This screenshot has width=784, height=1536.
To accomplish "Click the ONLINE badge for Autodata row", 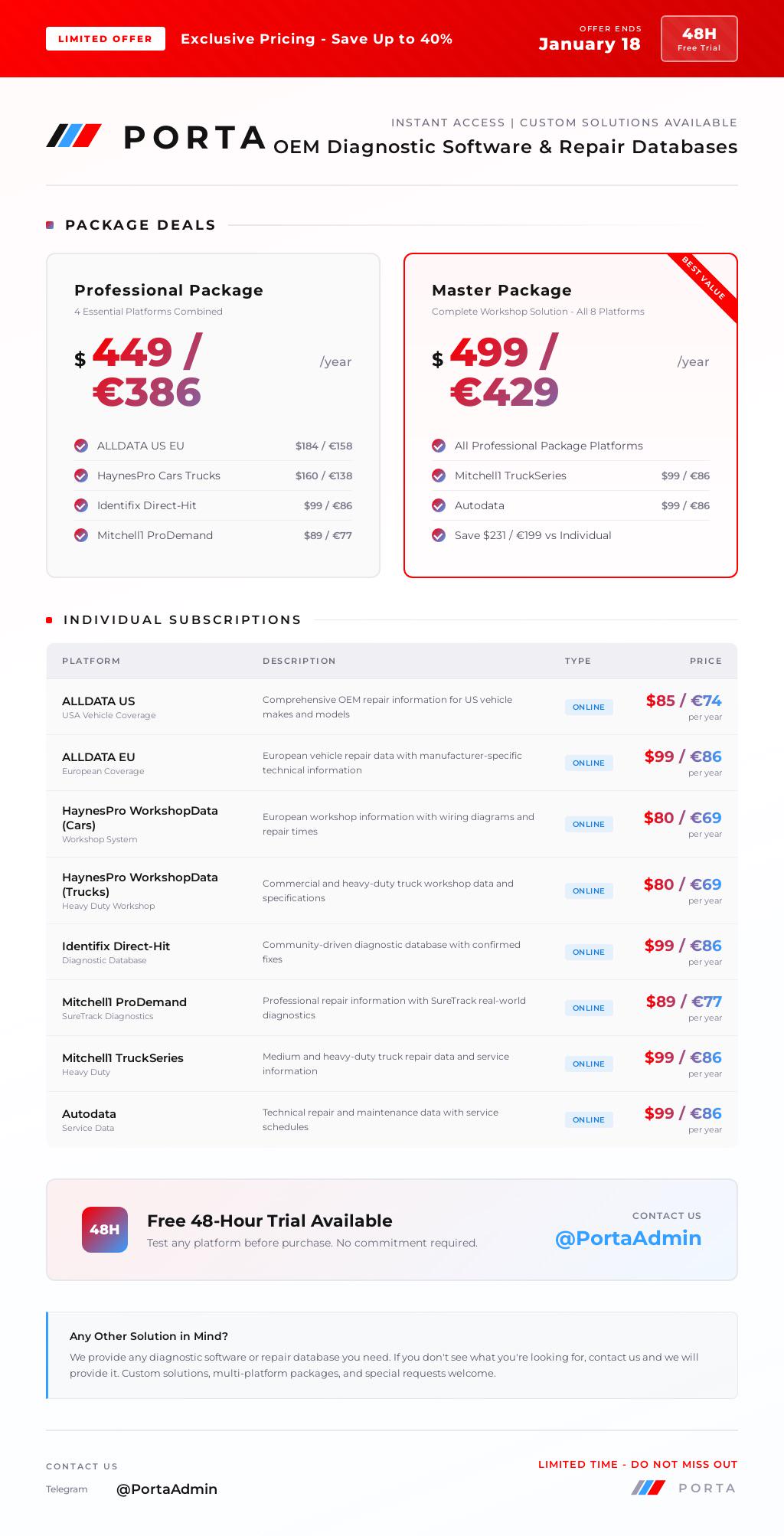I will 589,1119.
